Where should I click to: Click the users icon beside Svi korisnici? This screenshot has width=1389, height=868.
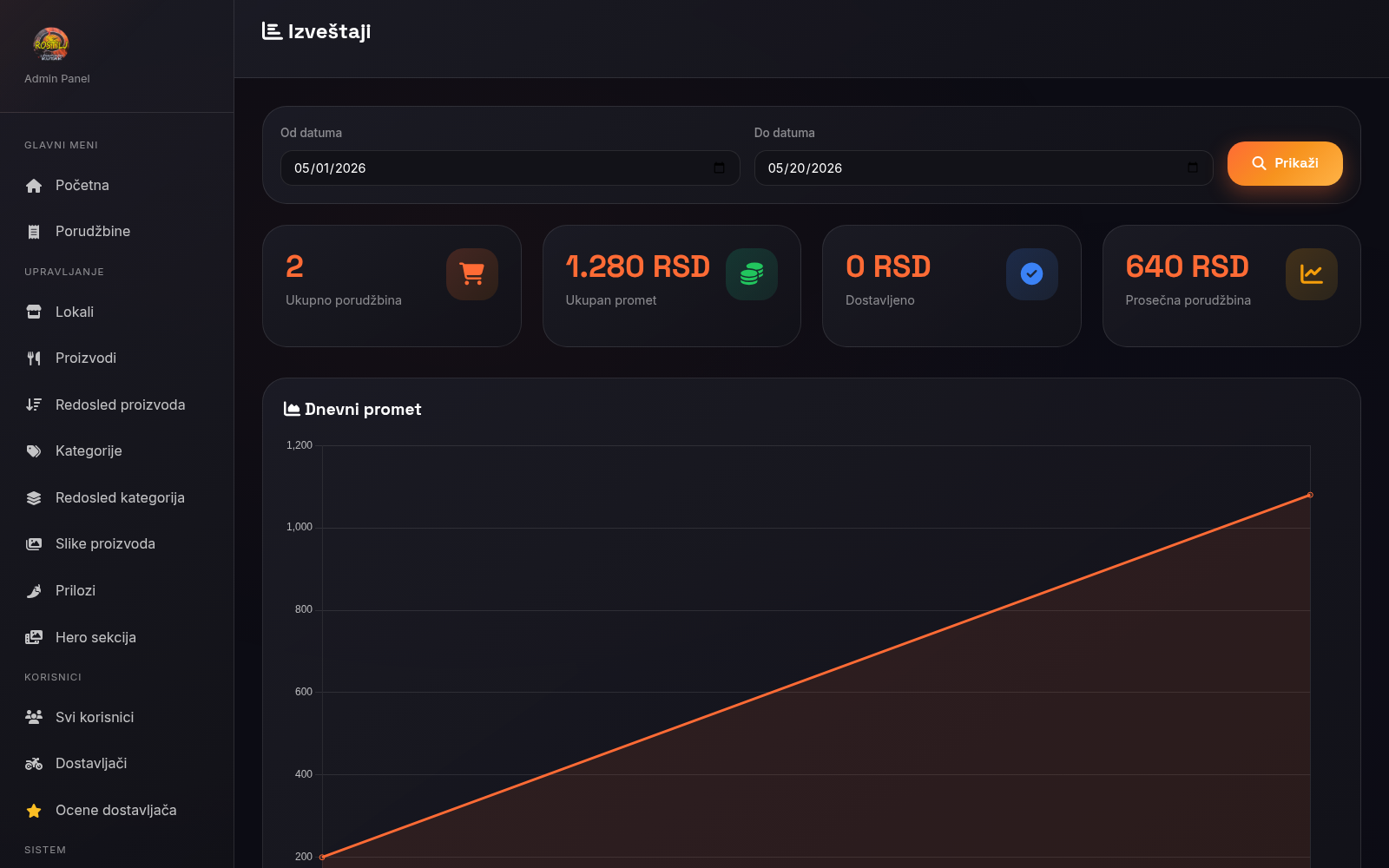(x=34, y=717)
